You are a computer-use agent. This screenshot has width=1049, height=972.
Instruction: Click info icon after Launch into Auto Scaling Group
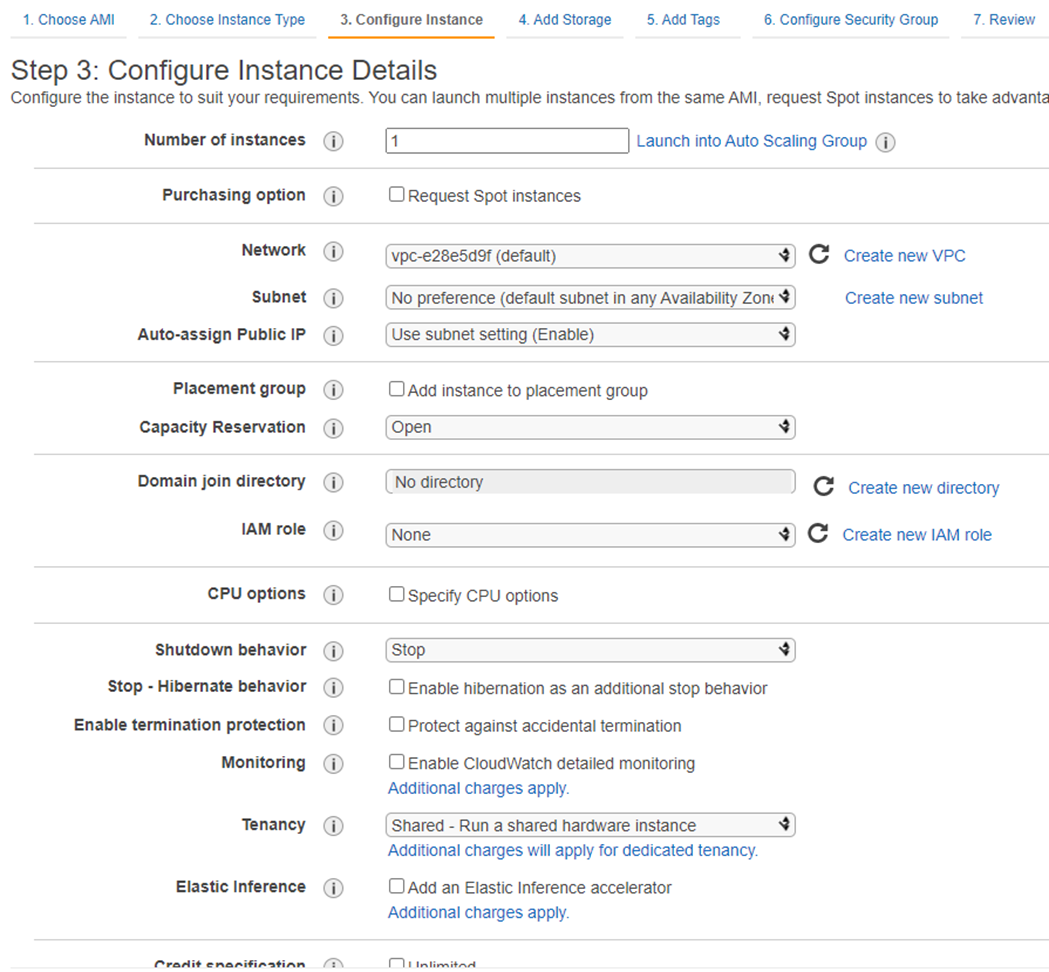885,142
